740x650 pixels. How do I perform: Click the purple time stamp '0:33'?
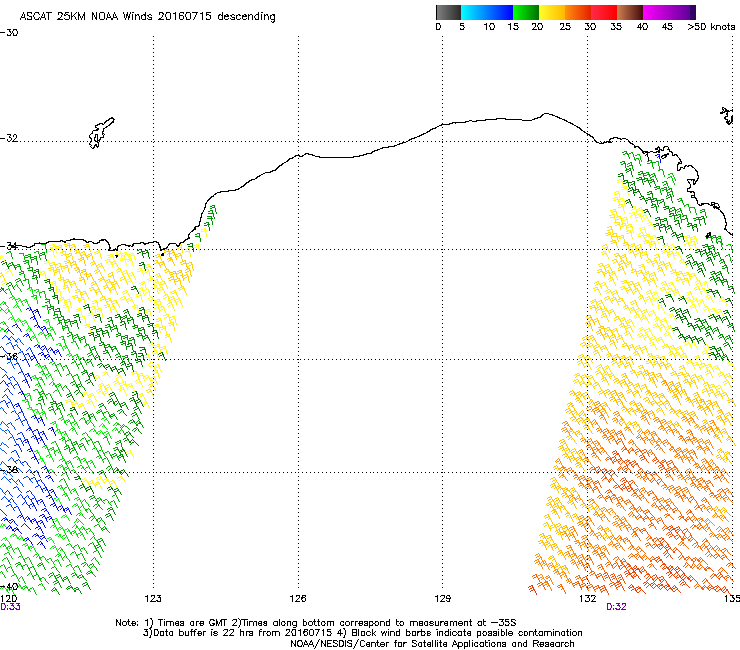10,607
